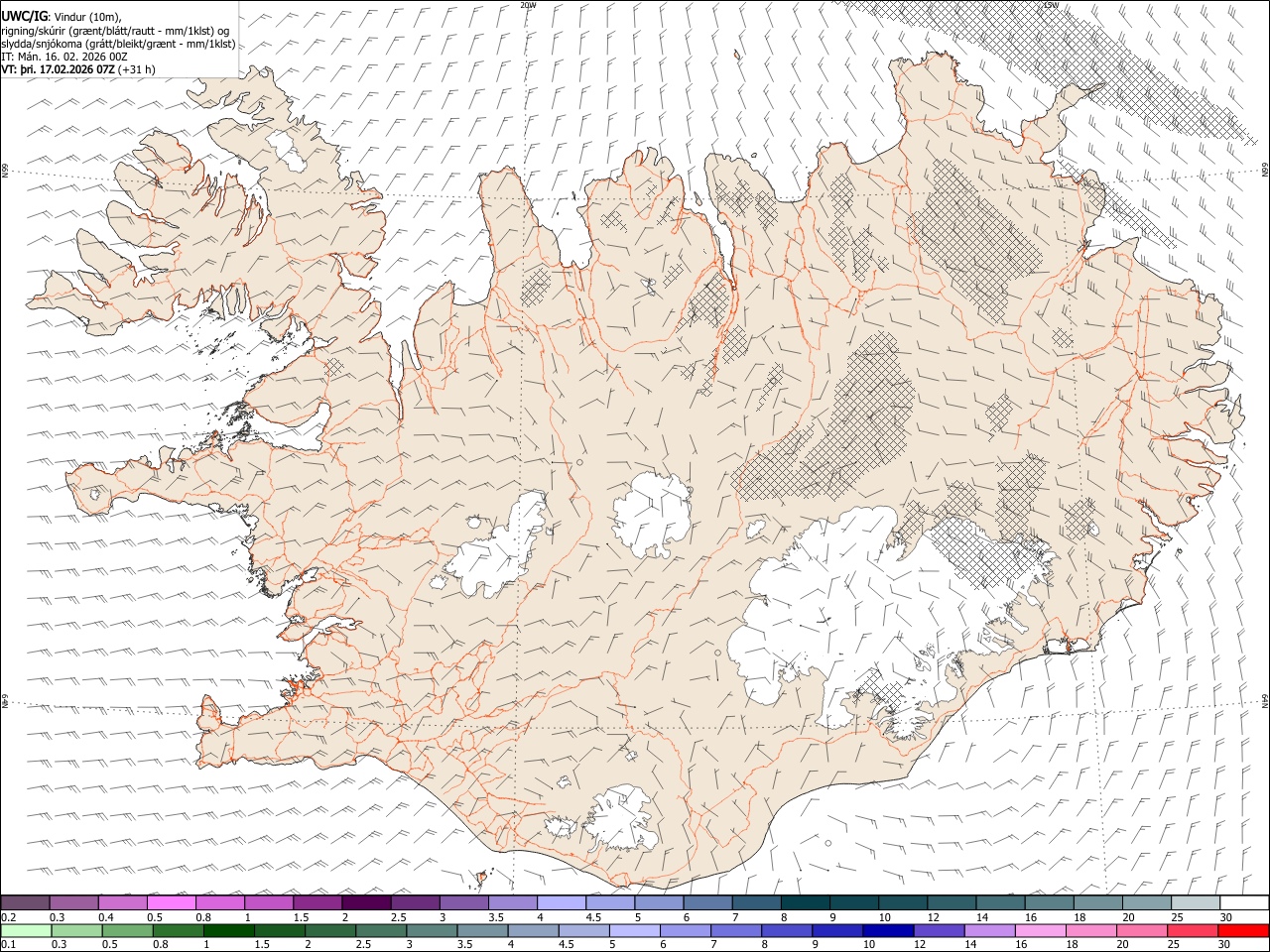The height and width of the screenshot is (952, 1270).
Task: Click the '4.5' legend value in purple scale
Action: 593,917
